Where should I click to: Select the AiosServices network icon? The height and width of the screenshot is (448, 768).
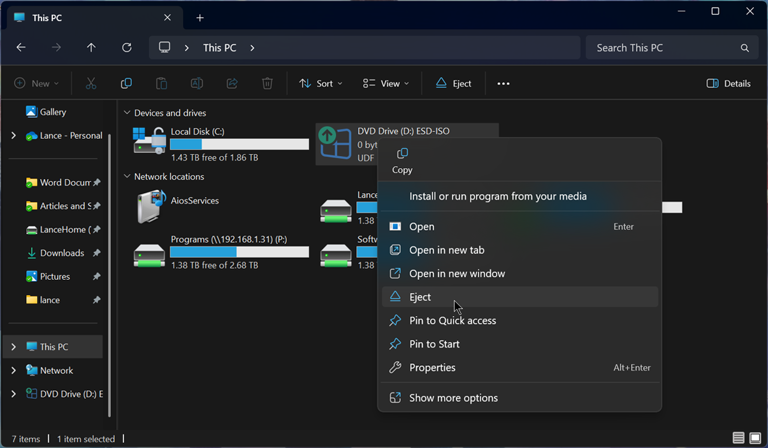[151, 207]
